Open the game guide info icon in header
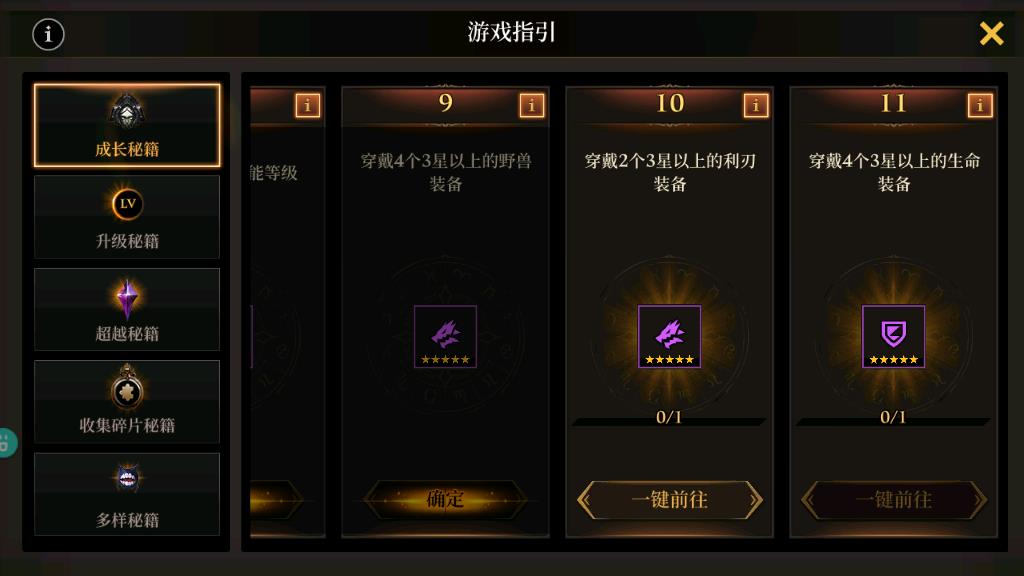Viewport: 1024px width, 576px height. [48, 34]
